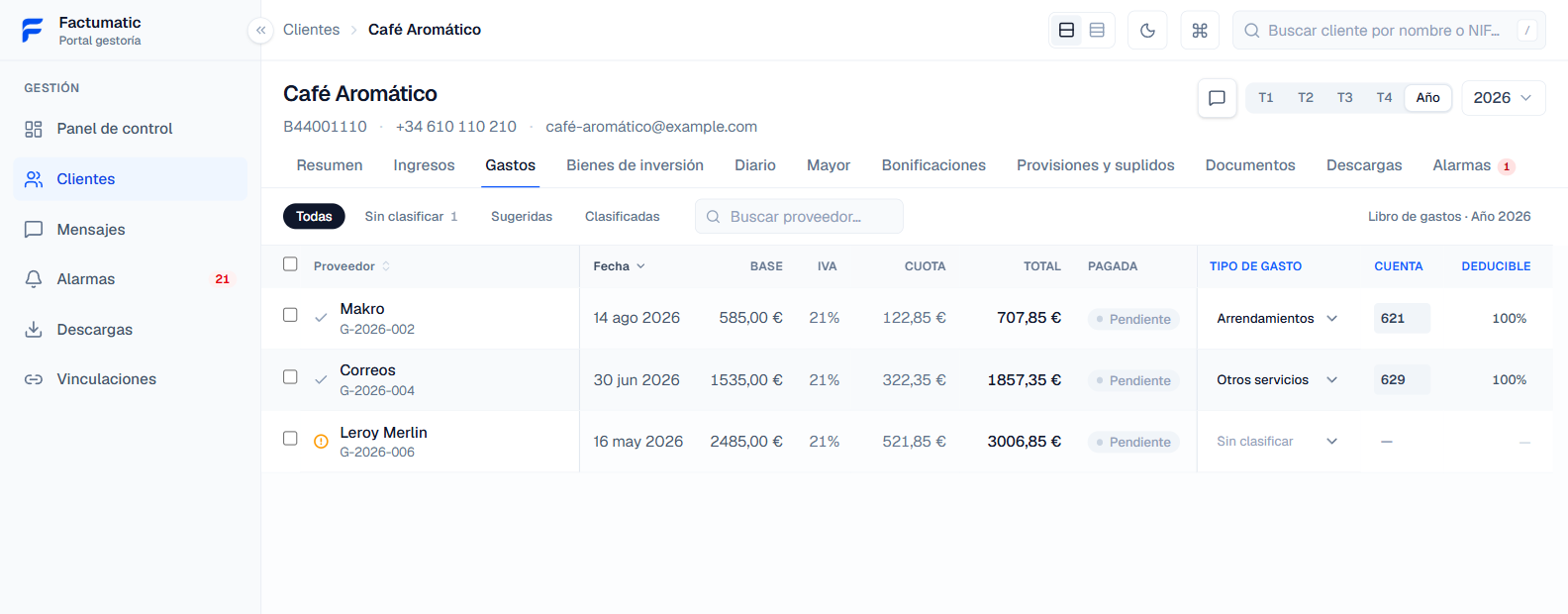Image resolution: width=1568 pixels, height=614 pixels.
Task: Open the client Descargas tab
Action: pos(1364,165)
